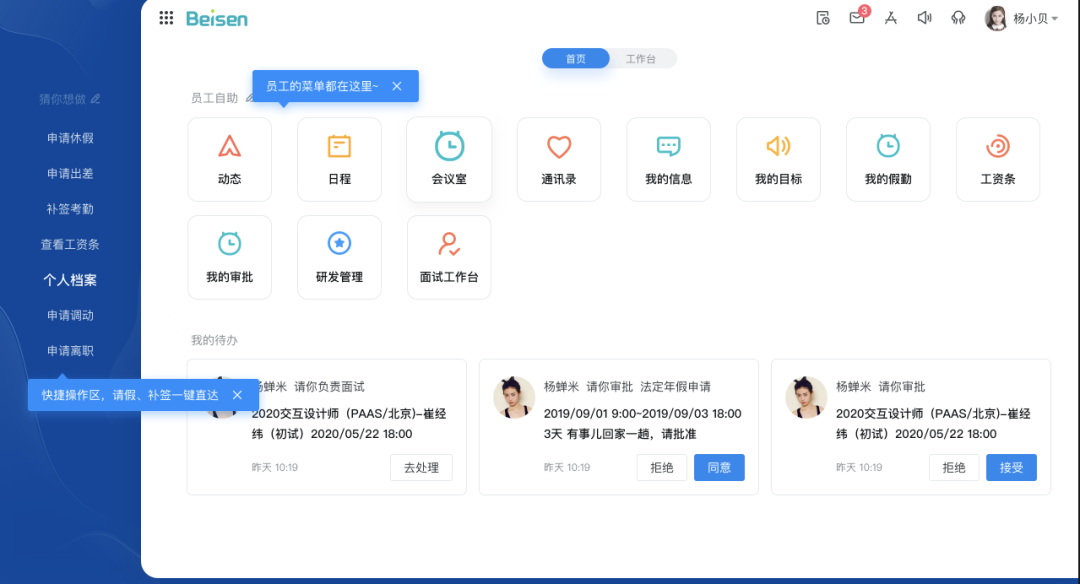Select 补签考勤 in the sidebar
Image resolution: width=1080 pixels, height=584 pixels.
tap(70, 209)
